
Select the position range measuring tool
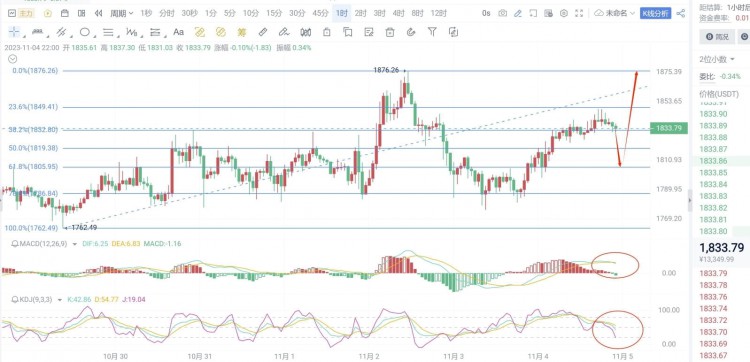click(155, 32)
